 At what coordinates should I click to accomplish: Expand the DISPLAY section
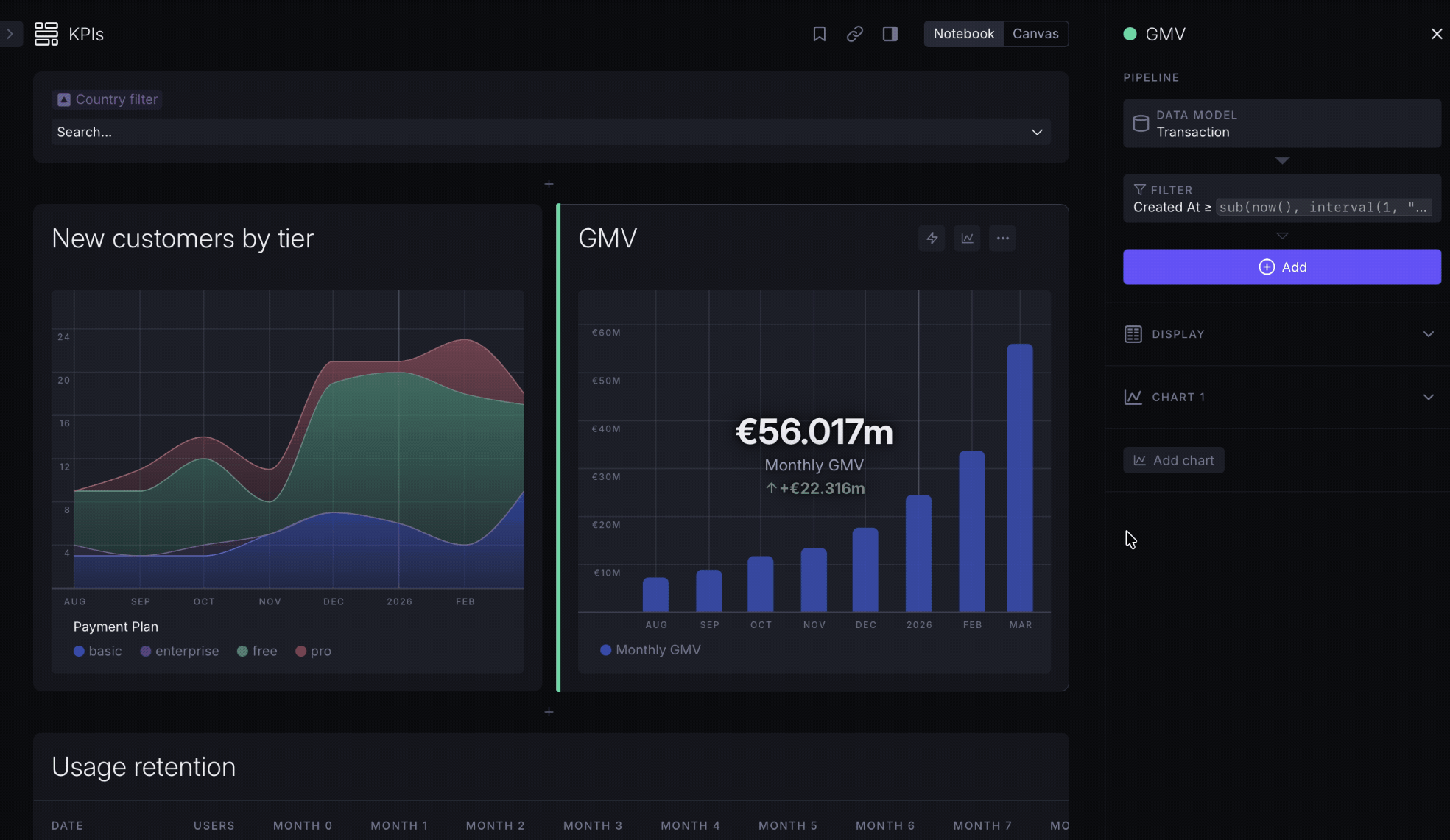(1281, 334)
